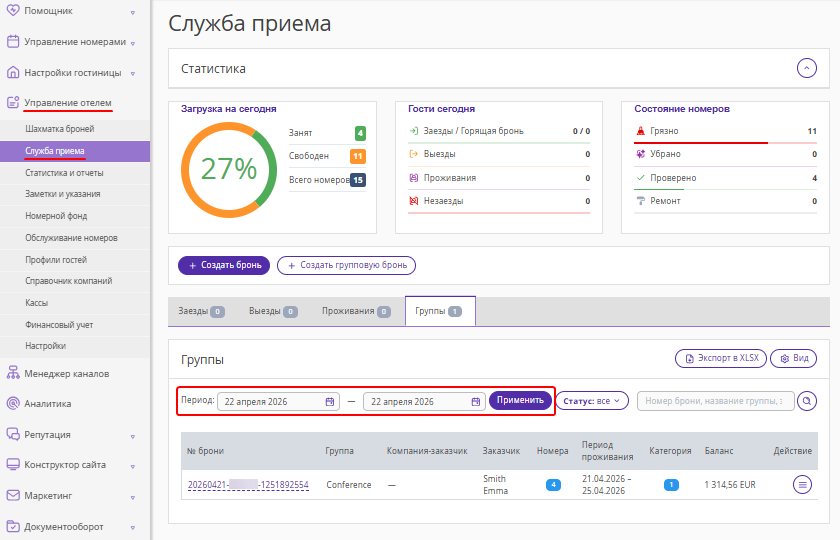Screen dimensions: 840x540
Task: Click the Управление отелем sidebar icon
Action: pos(13,102)
